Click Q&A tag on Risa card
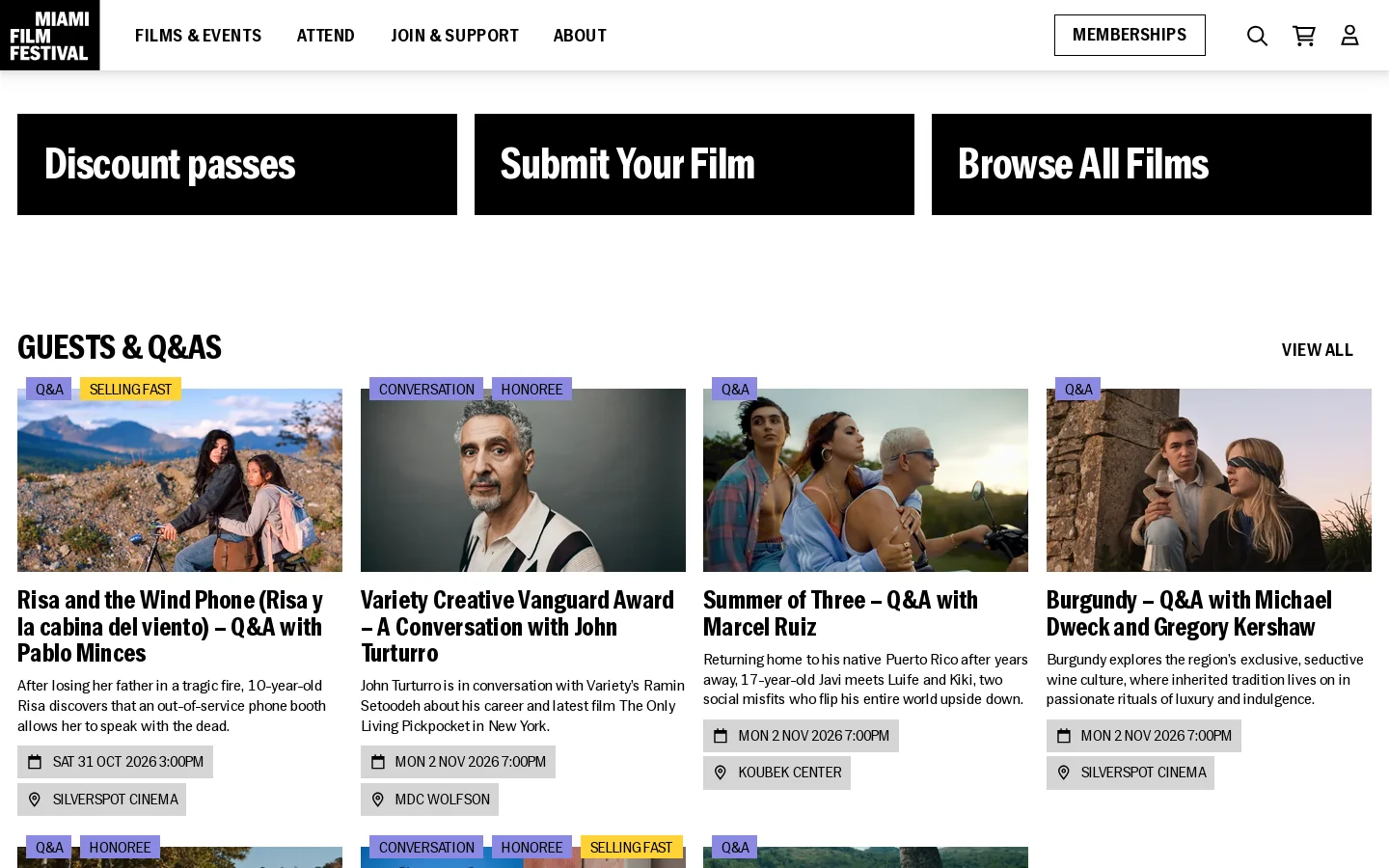This screenshot has height=868, width=1389. [x=49, y=390]
